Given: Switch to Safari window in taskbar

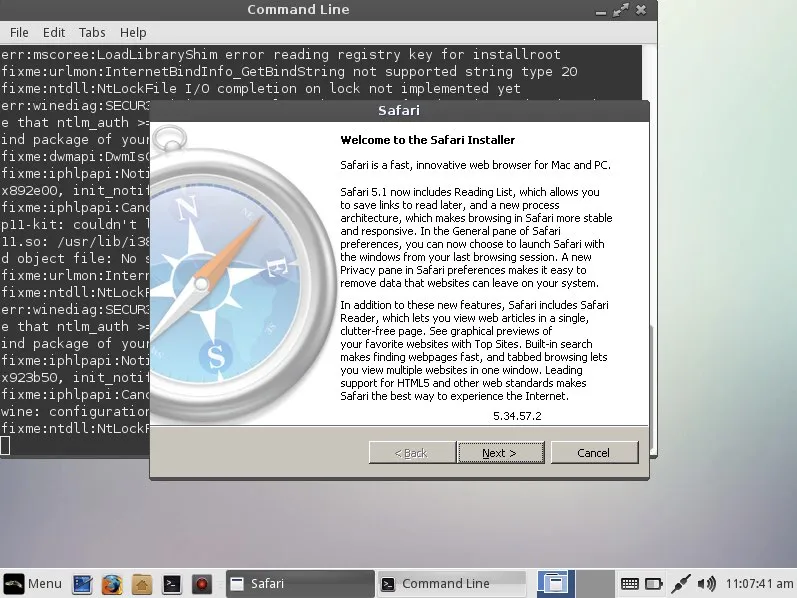Looking at the screenshot, I should 297,583.
